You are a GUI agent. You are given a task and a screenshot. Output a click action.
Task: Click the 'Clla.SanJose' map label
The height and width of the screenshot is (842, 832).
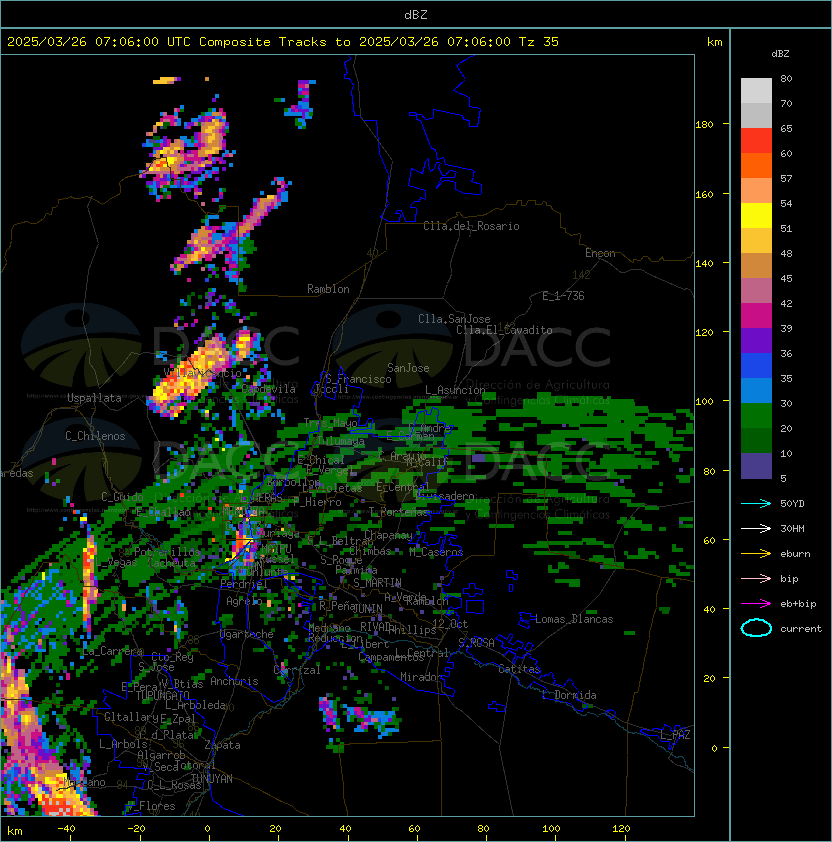coord(454,318)
